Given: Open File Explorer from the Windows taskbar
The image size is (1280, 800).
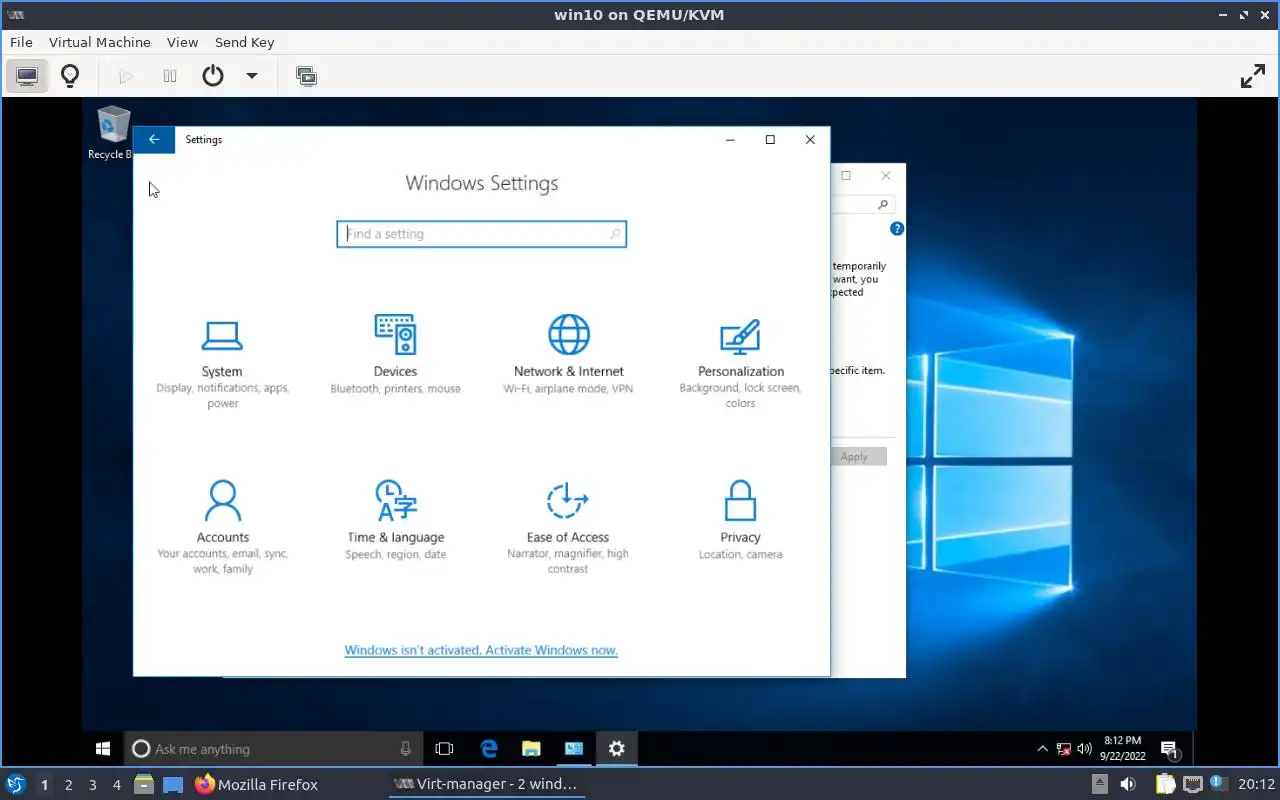Looking at the screenshot, I should coord(531,748).
